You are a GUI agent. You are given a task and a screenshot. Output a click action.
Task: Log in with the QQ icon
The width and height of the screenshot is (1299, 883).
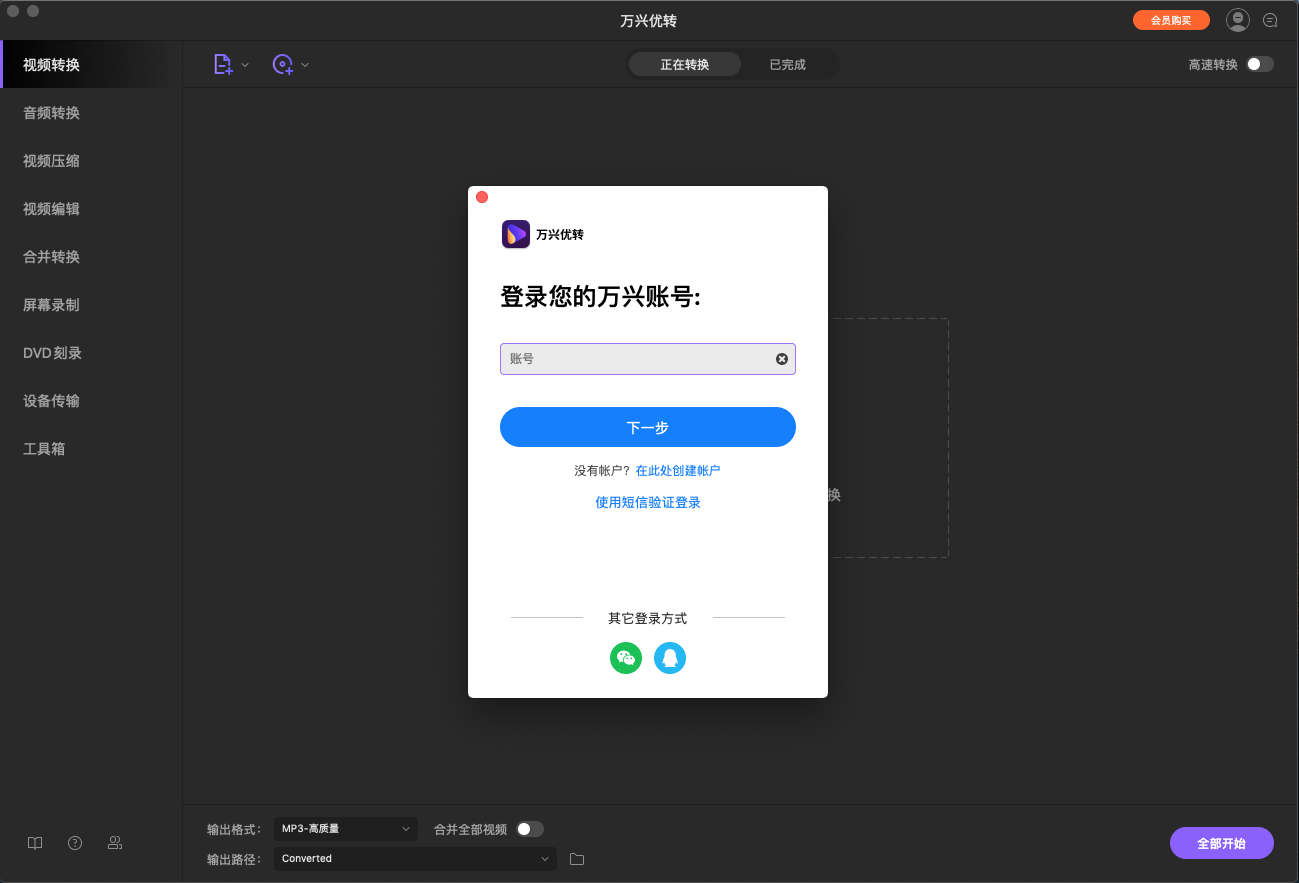point(670,657)
